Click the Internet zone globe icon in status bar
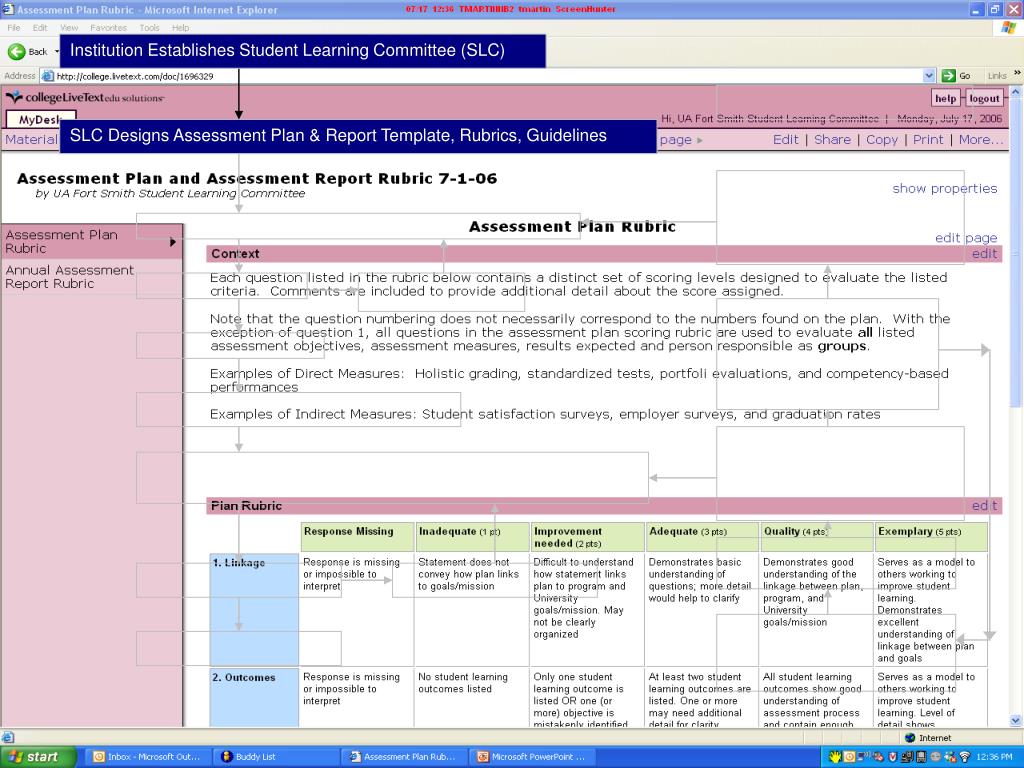The width and height of the screenshot is (1024, 768). pyautogui.click(x=910, y=738)
